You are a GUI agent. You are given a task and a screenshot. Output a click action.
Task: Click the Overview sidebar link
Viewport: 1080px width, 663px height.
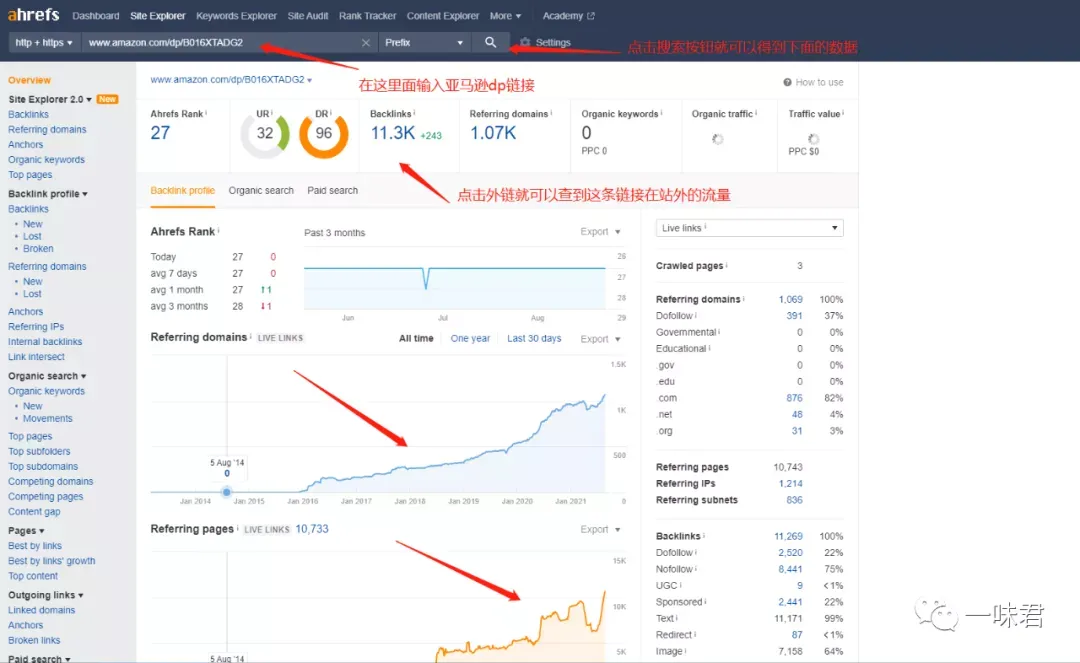point(30,81)
